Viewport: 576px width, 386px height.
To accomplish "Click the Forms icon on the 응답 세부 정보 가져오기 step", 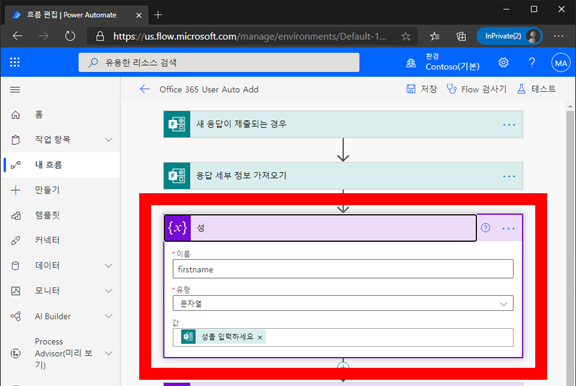I will click(177, 176).
